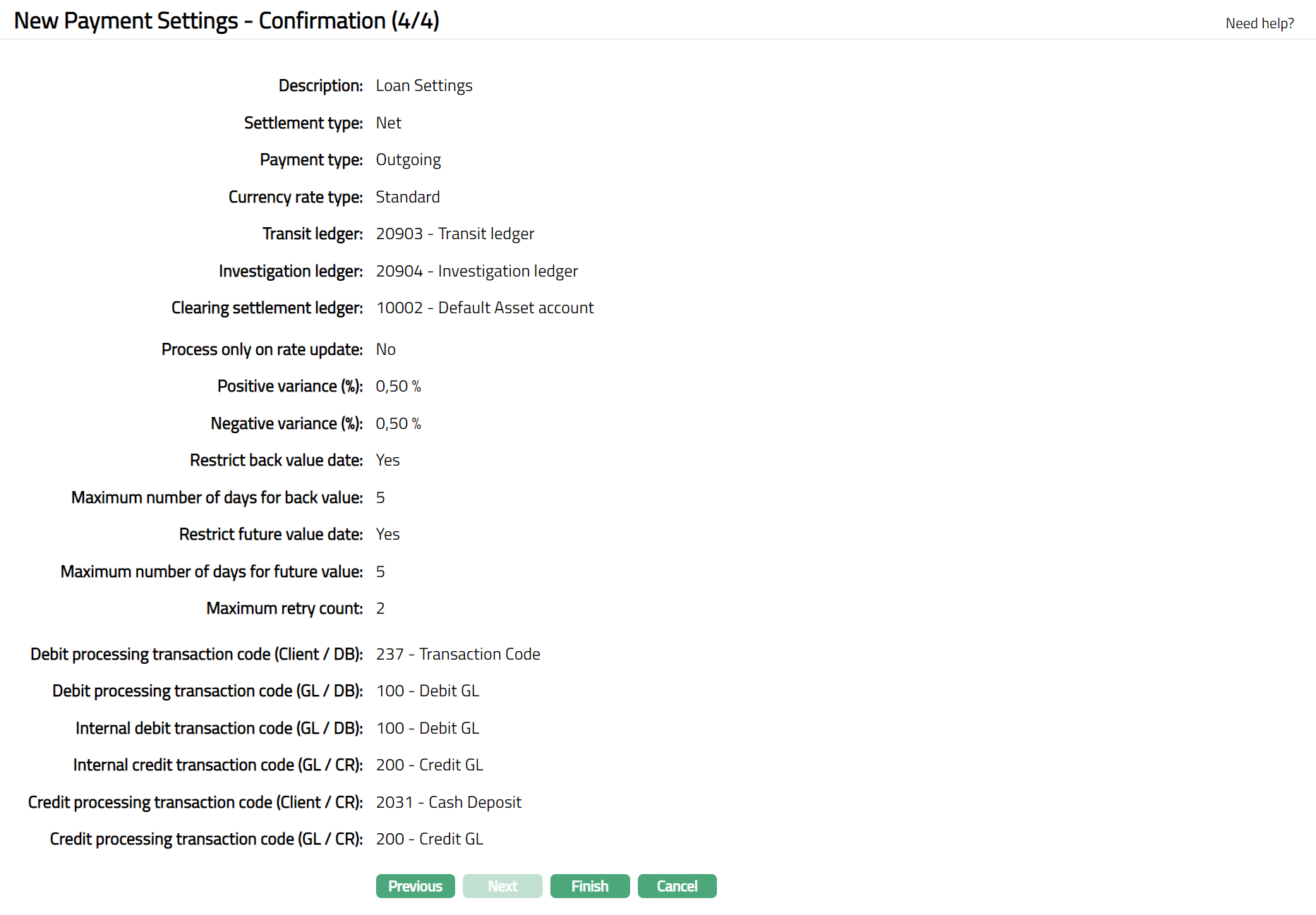This screenshot has height=915, width=1316.
Task: Click the 20904 - Investigation ledger value
Action: tap(476, 271)
